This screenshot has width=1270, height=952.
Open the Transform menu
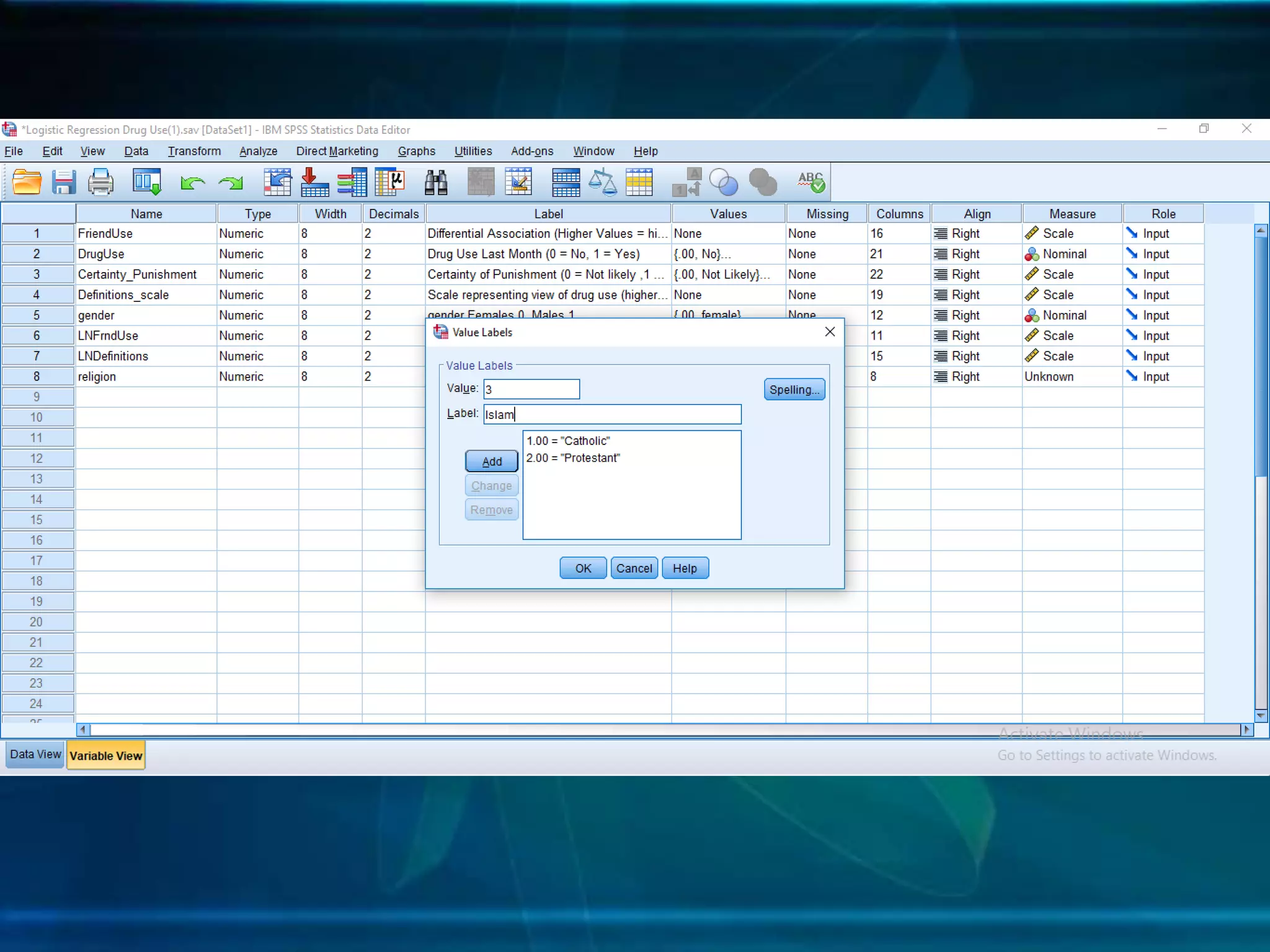click(194, 151)
